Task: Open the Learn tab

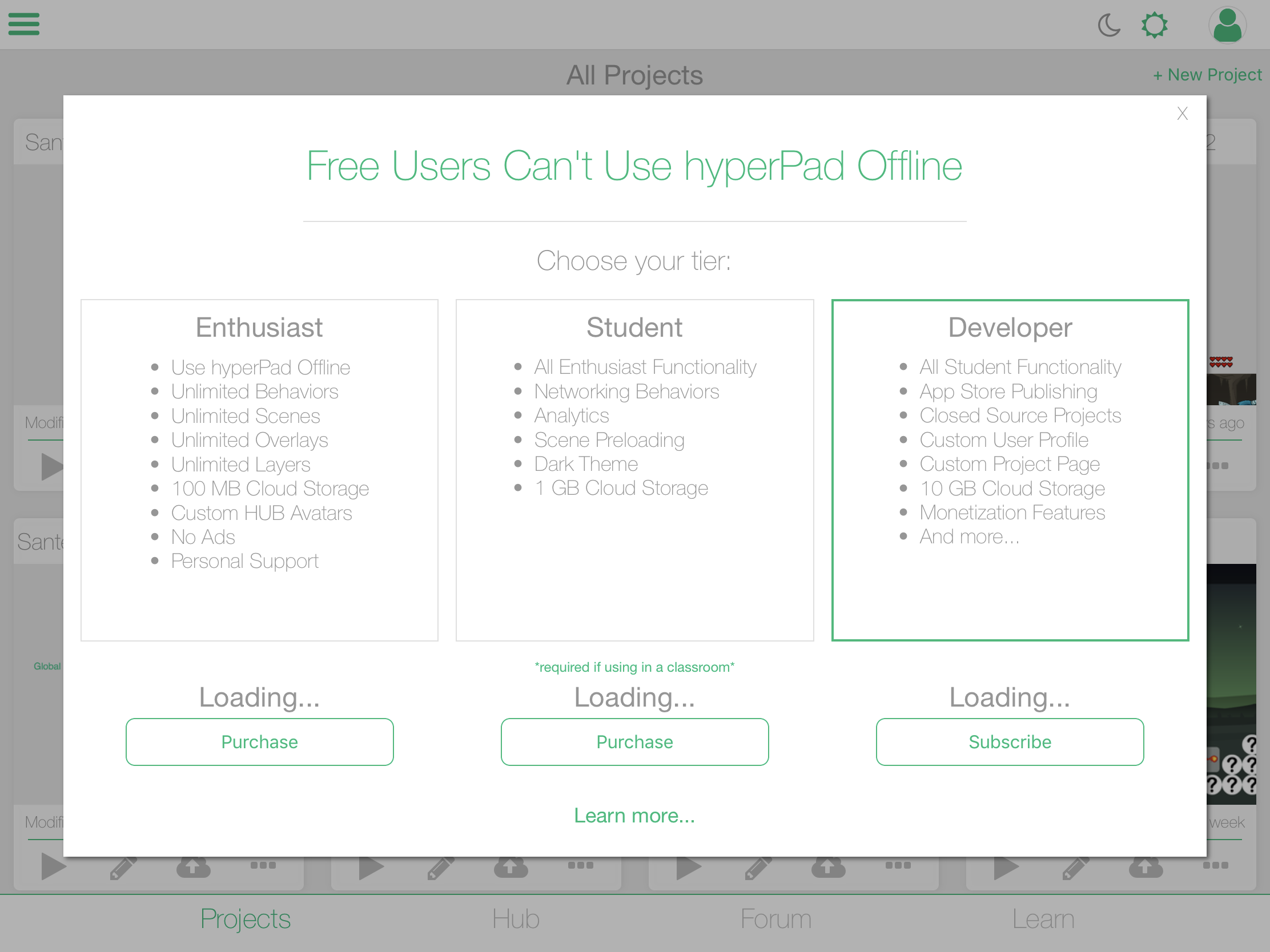Action: (1043, 919)
